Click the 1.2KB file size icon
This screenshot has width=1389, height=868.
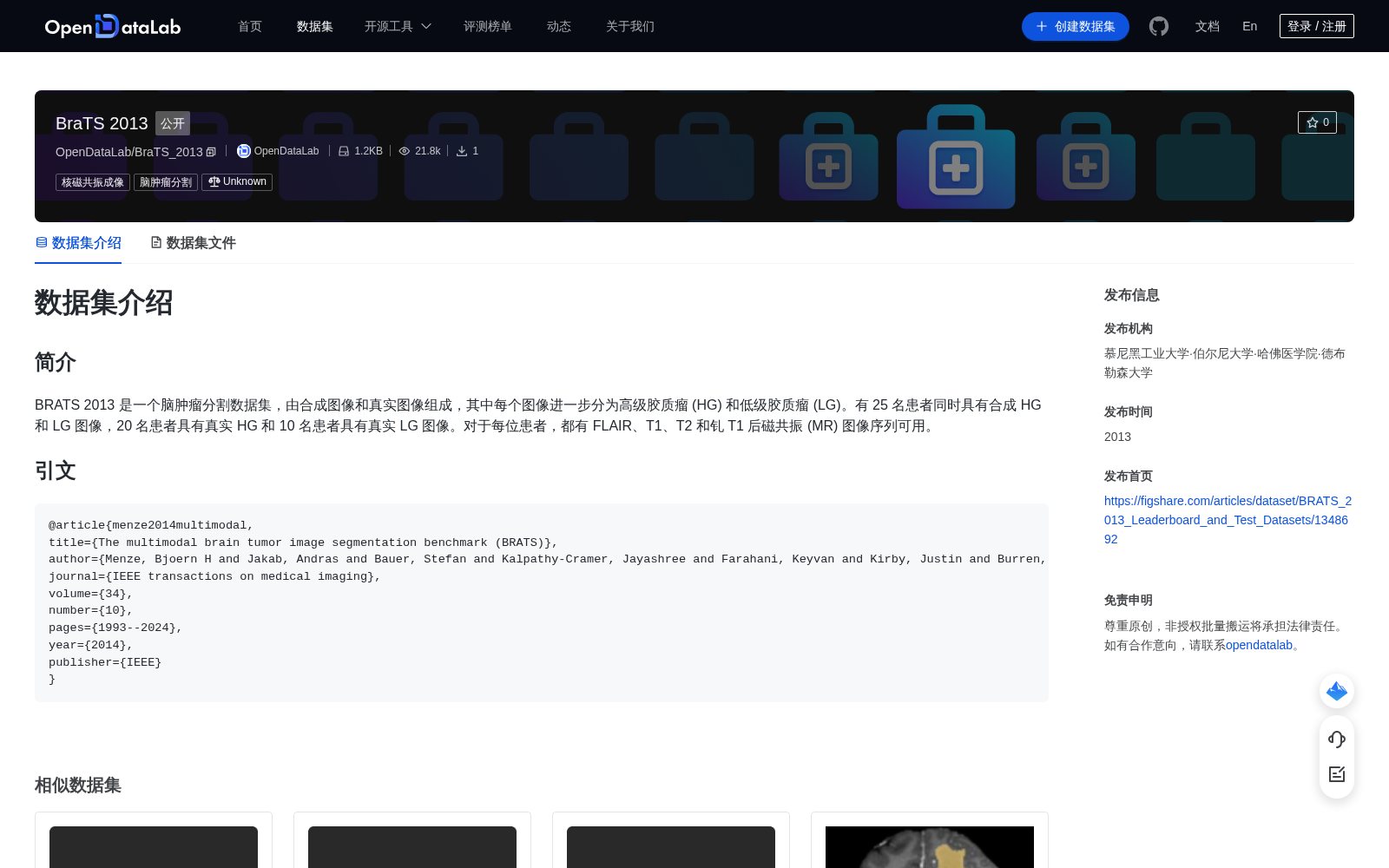point(344,151)
